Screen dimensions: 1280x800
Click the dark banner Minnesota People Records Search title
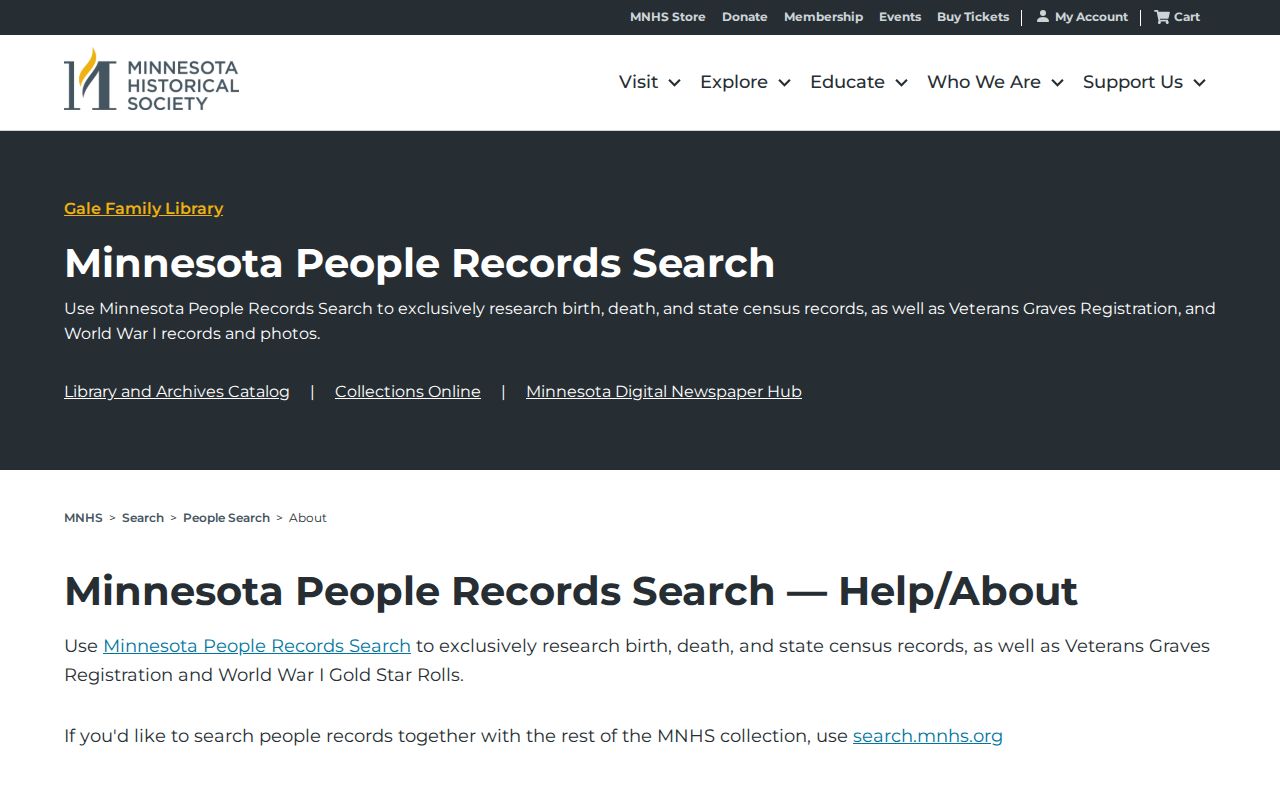pyautogui.click(x=420, y=263)
